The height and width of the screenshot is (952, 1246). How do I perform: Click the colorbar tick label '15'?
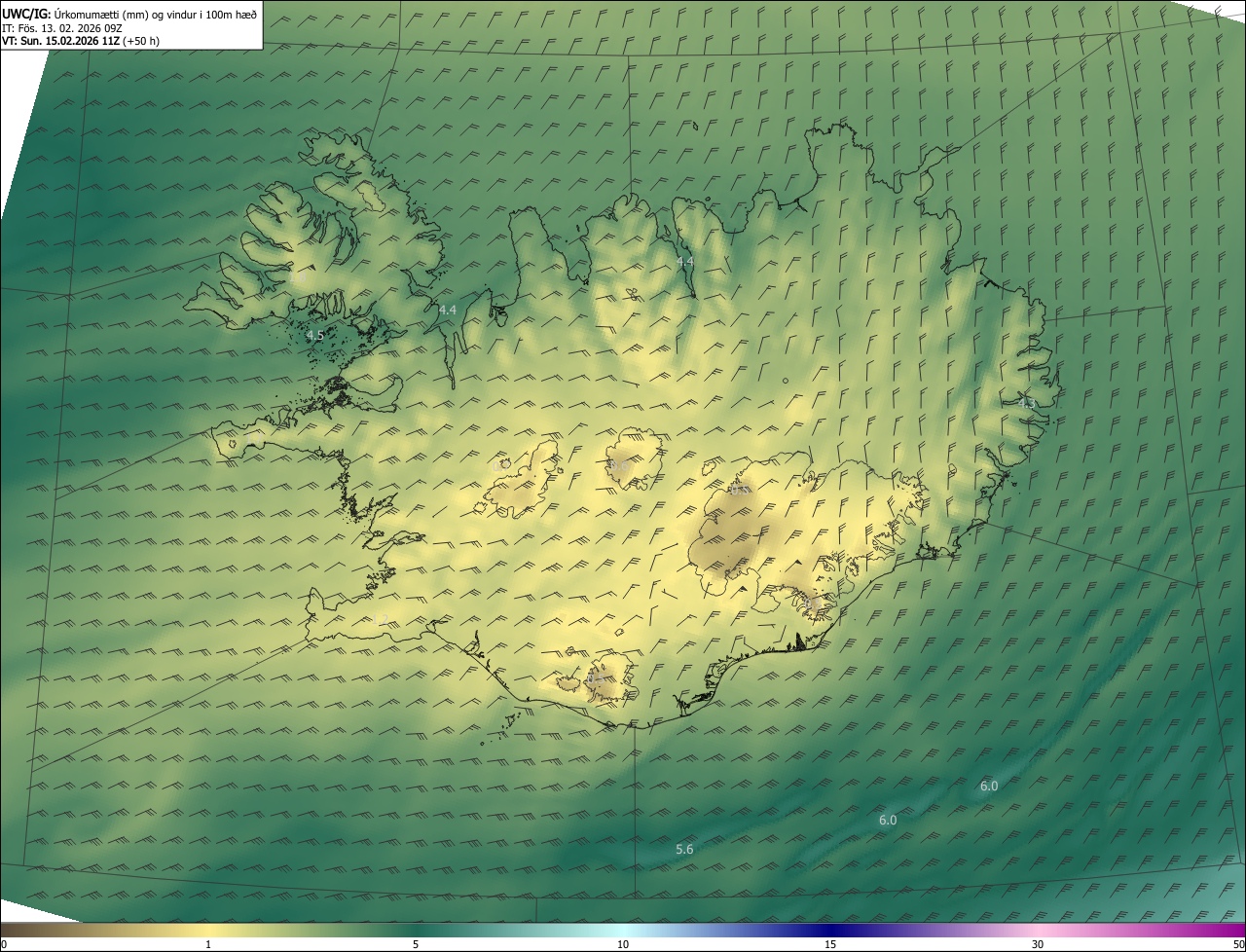[830, 945]
